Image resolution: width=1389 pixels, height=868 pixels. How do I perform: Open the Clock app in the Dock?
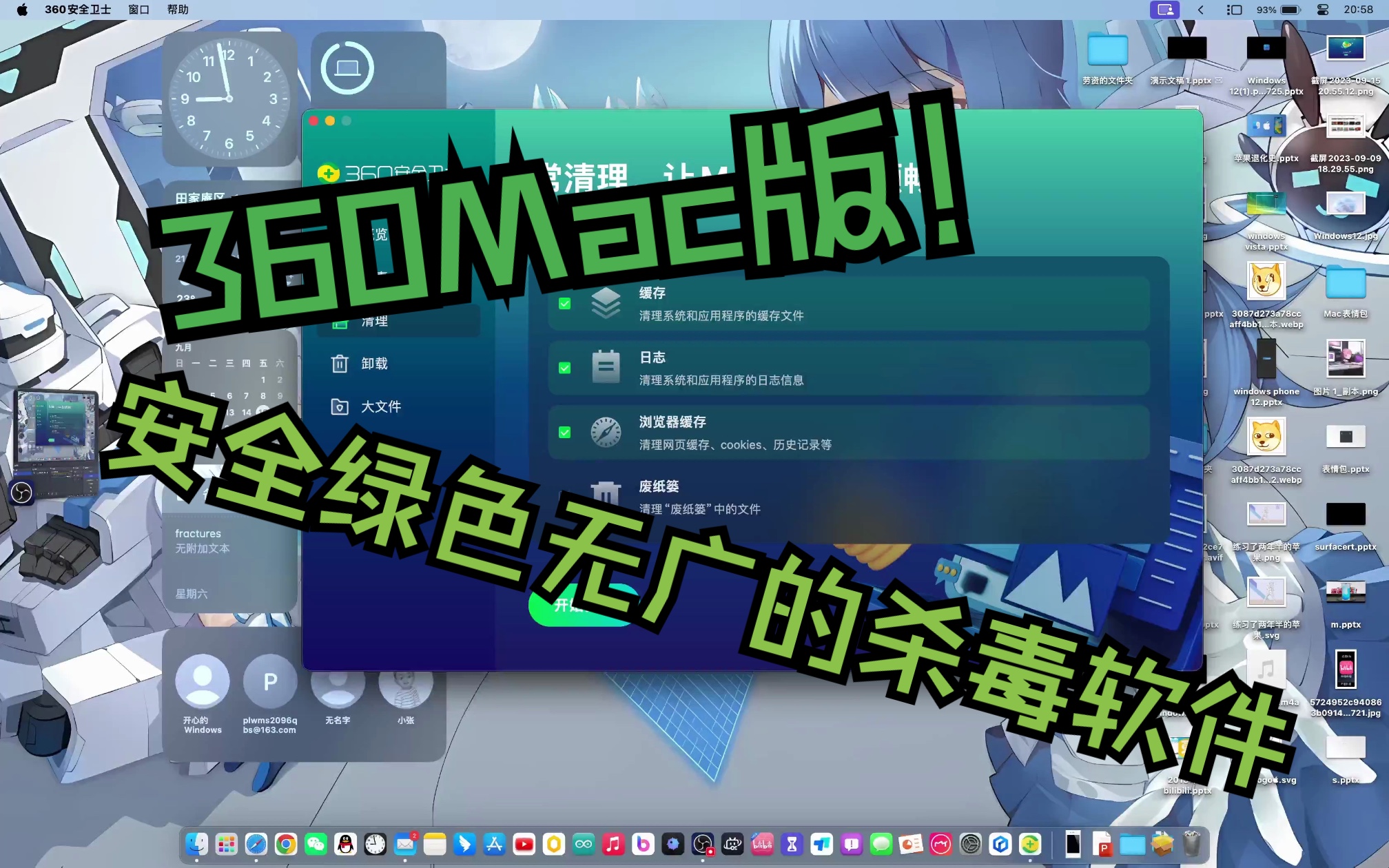(375, 844)
